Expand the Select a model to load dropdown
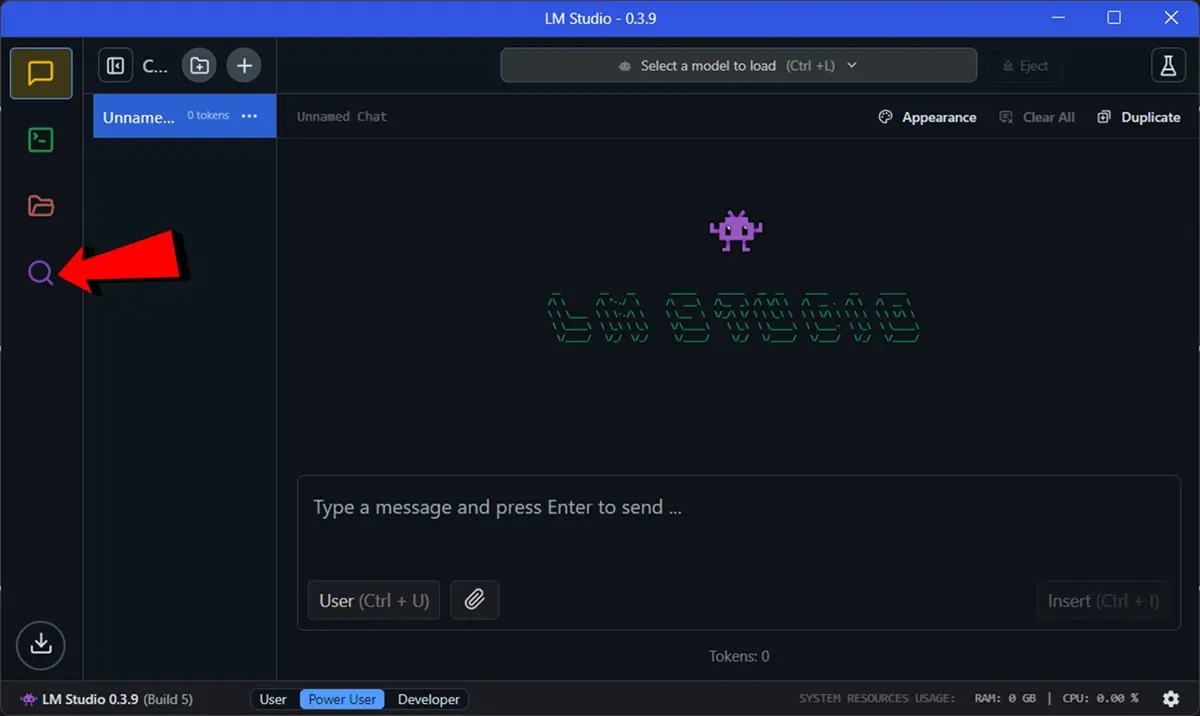 pos(738,66)
